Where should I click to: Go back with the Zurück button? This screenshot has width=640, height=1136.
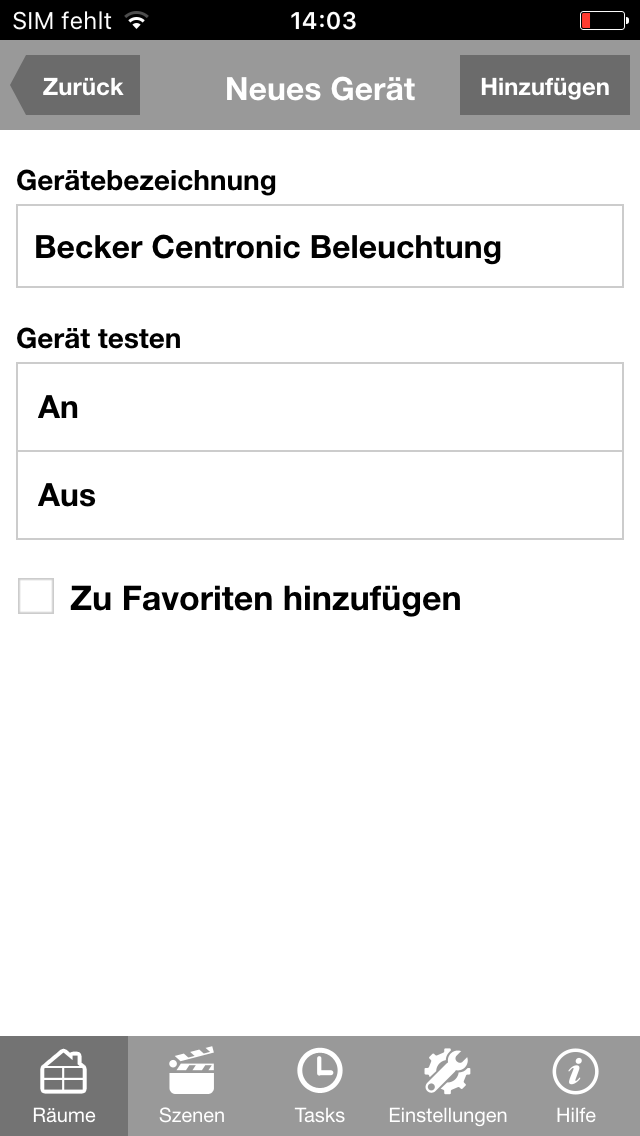[77, 86]
